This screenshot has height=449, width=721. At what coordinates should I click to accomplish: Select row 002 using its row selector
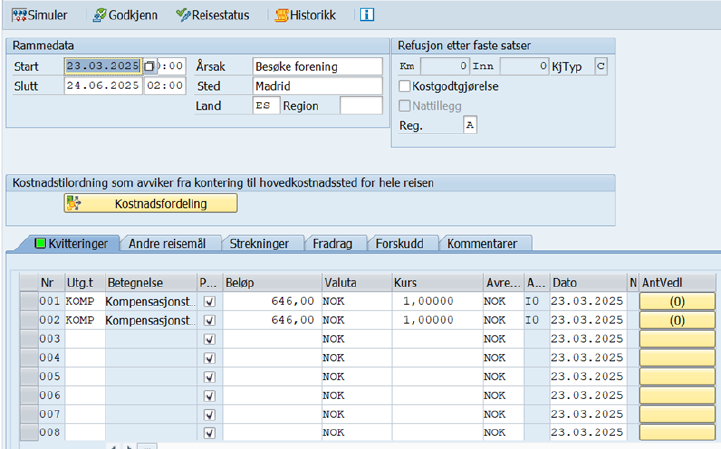point(29,321)
